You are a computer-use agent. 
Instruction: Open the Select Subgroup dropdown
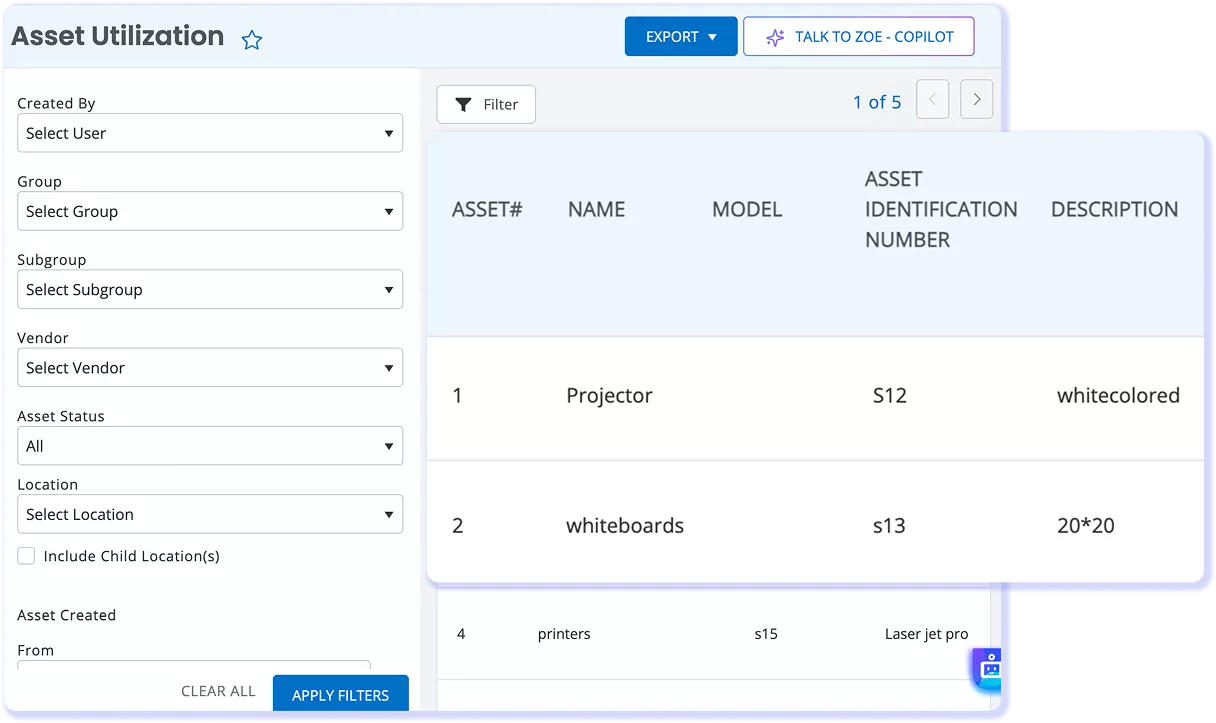210,289
